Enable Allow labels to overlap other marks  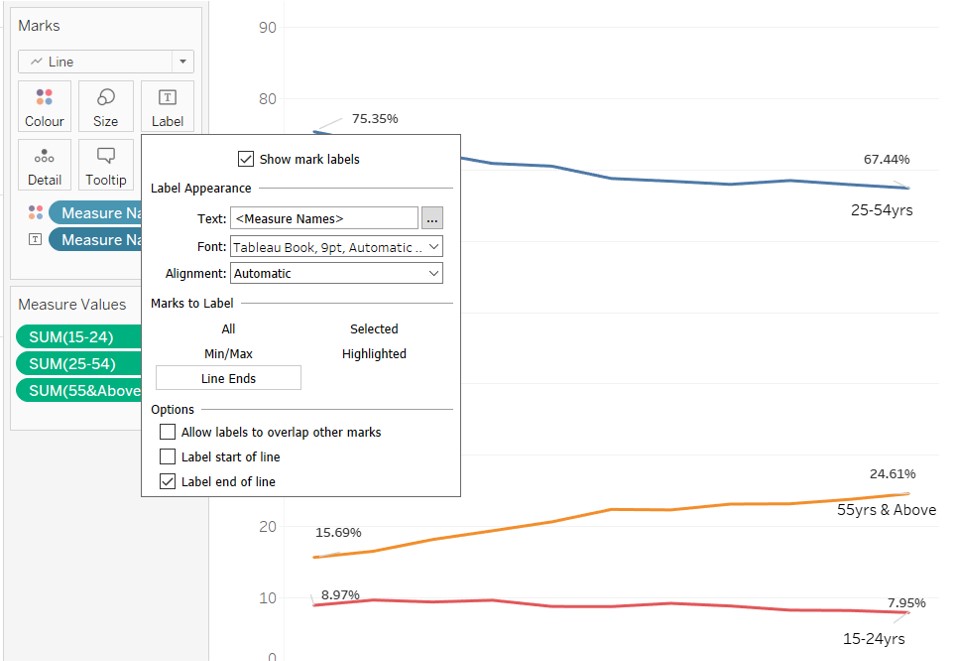[168, 431]
